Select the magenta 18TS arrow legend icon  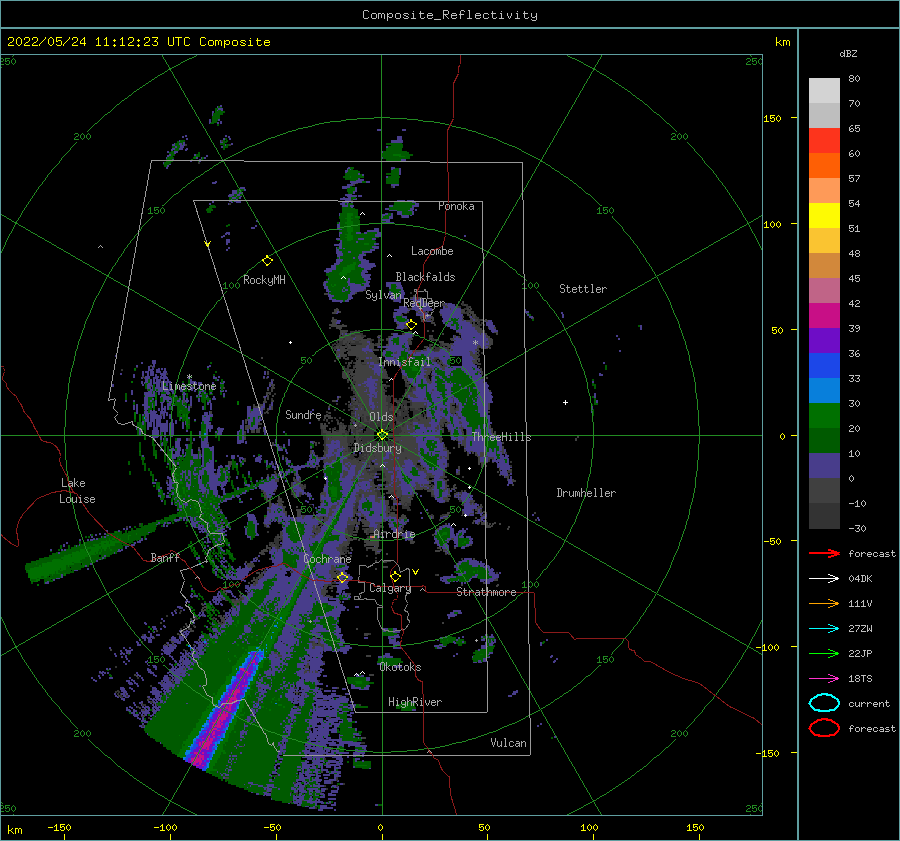[x=824, y=679]
